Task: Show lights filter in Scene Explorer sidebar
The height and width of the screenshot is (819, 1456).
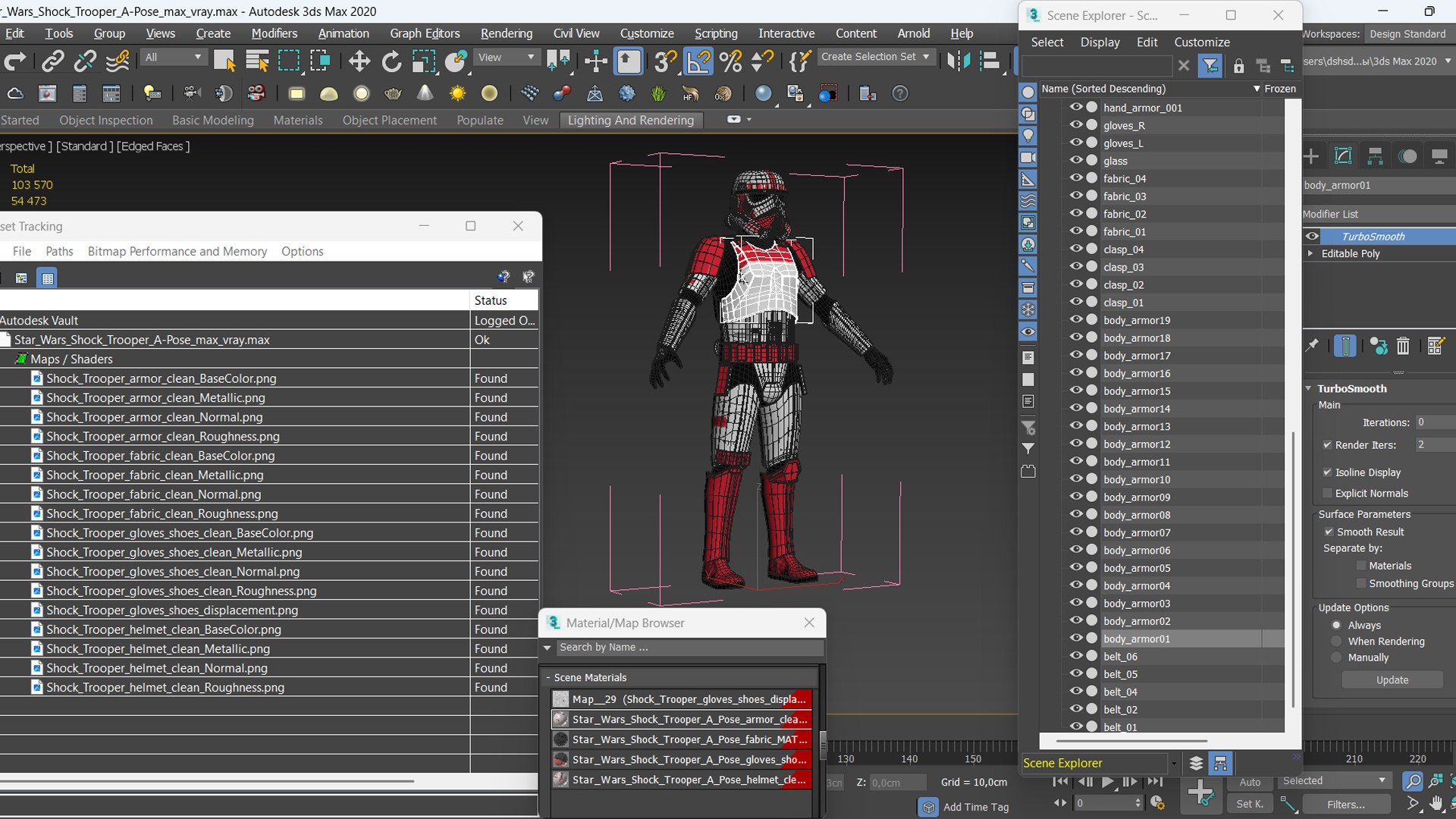Action: coord(1028,136)
